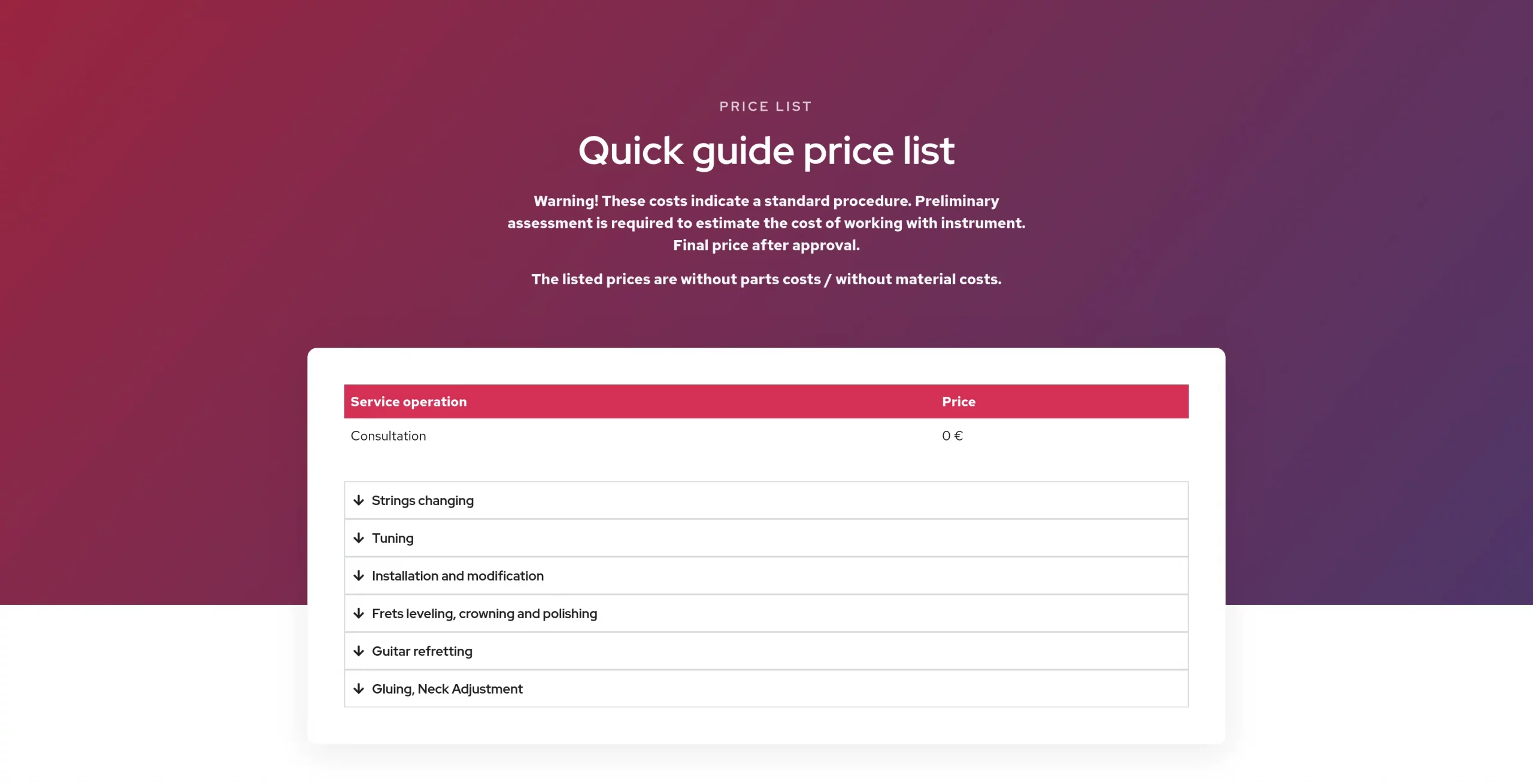Click the Price column header

point(959,402)
